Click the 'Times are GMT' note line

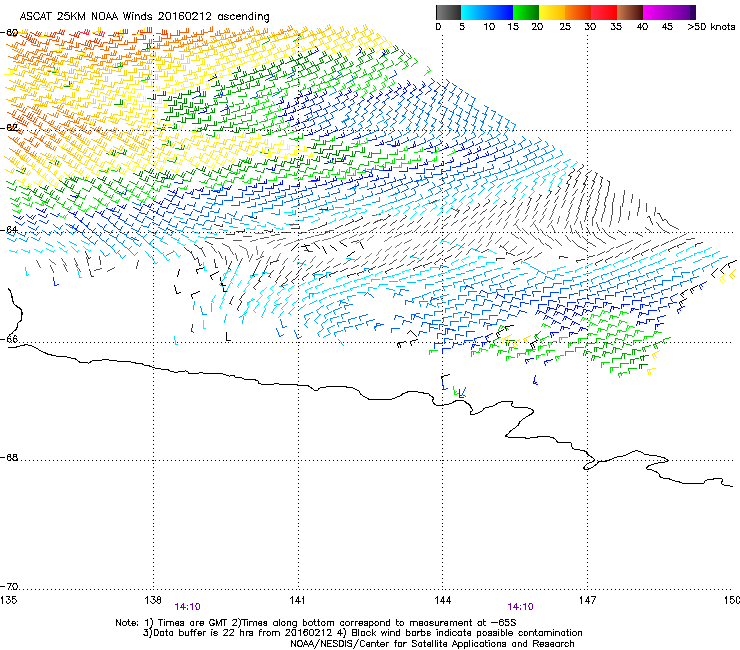(316, 623)
